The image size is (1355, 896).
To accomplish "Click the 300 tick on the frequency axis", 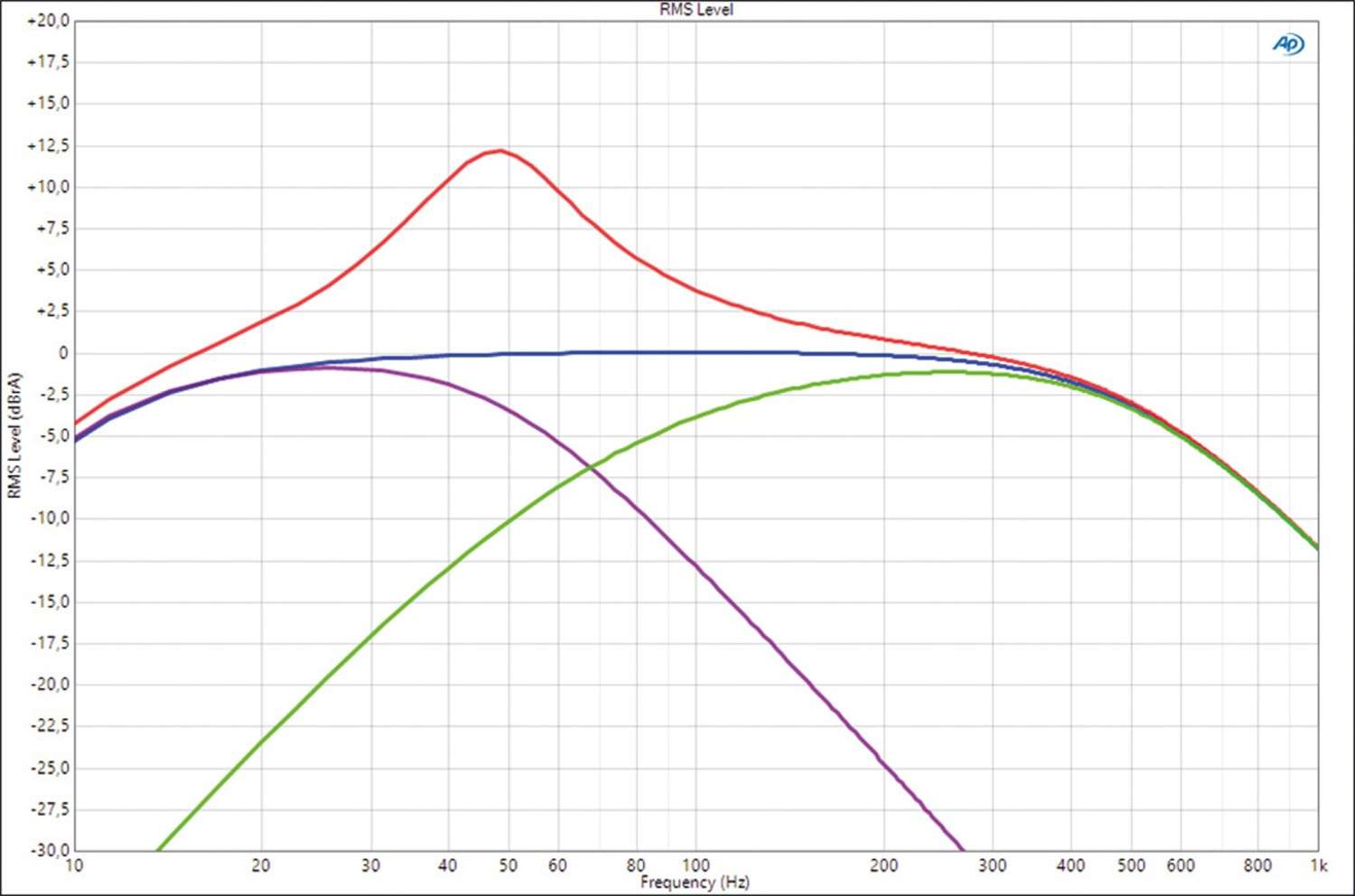I will click(x=992, y=865).
